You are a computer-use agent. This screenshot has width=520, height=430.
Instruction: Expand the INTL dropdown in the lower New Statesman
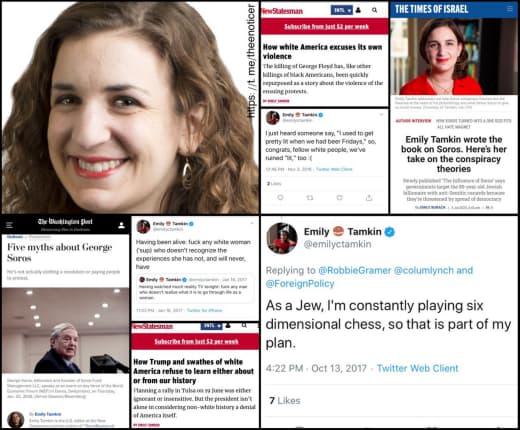click(x=211, y=326)
